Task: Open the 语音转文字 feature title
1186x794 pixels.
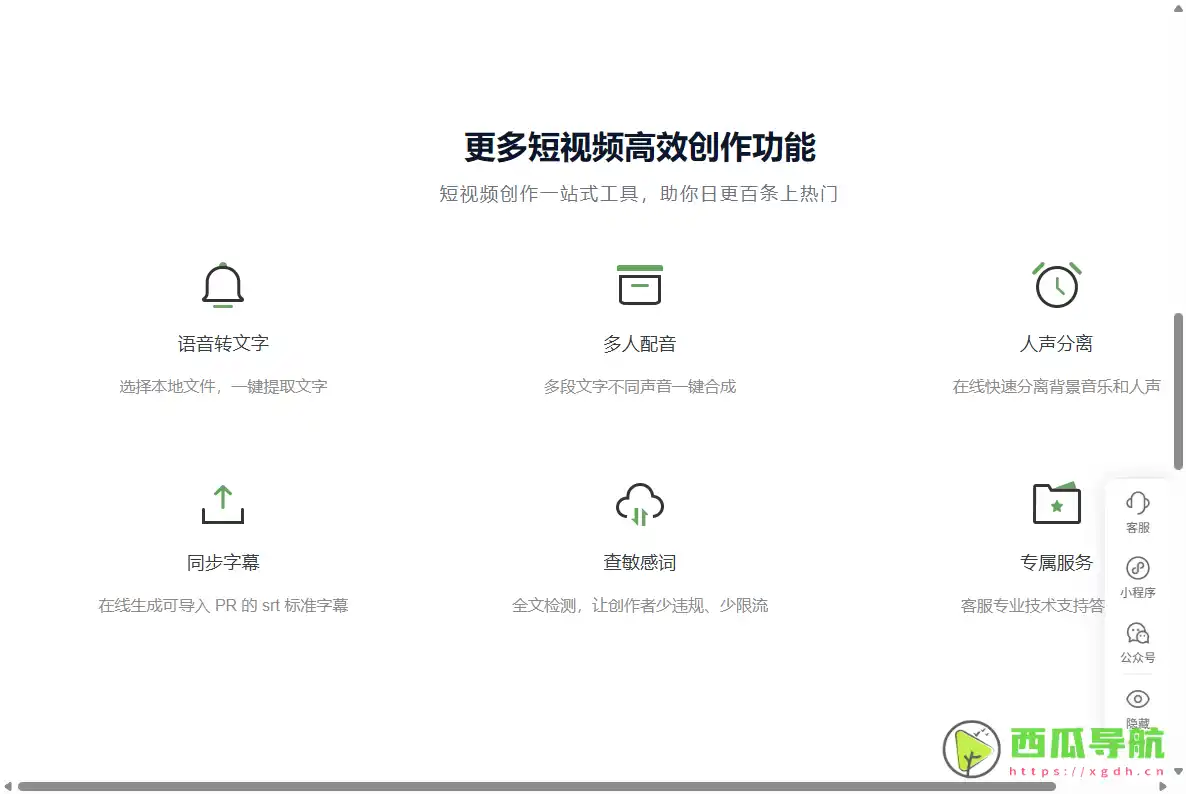Action: coord(223,343)
